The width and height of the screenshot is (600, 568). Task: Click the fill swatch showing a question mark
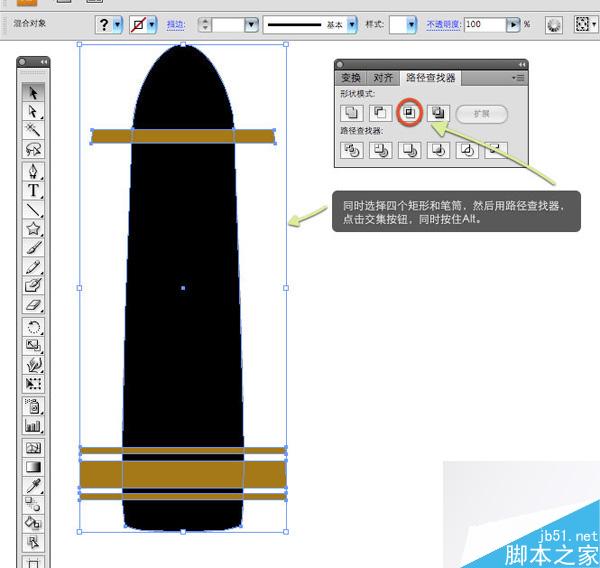pyautogui.click(x=104, y=25)
